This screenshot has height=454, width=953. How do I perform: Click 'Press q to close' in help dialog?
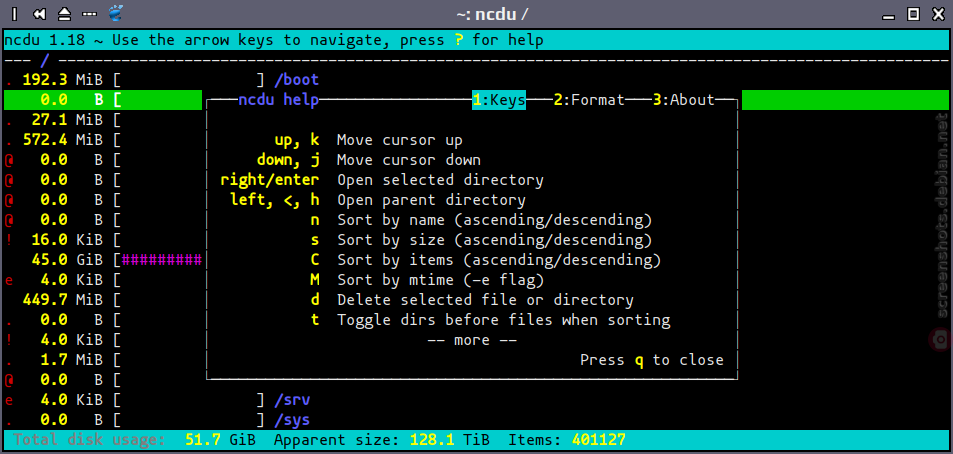coord(652,360)
